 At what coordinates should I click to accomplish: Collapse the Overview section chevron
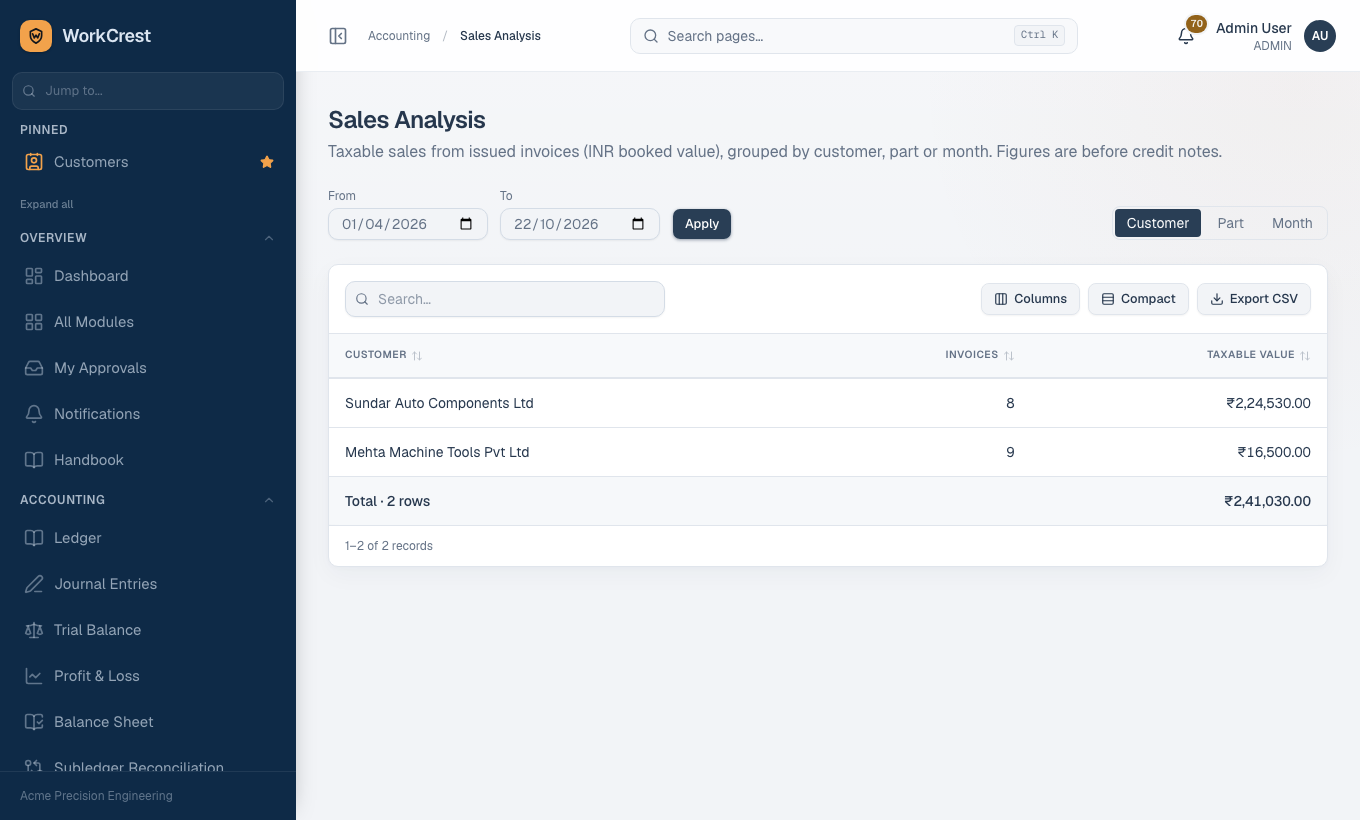pos(269,238)
